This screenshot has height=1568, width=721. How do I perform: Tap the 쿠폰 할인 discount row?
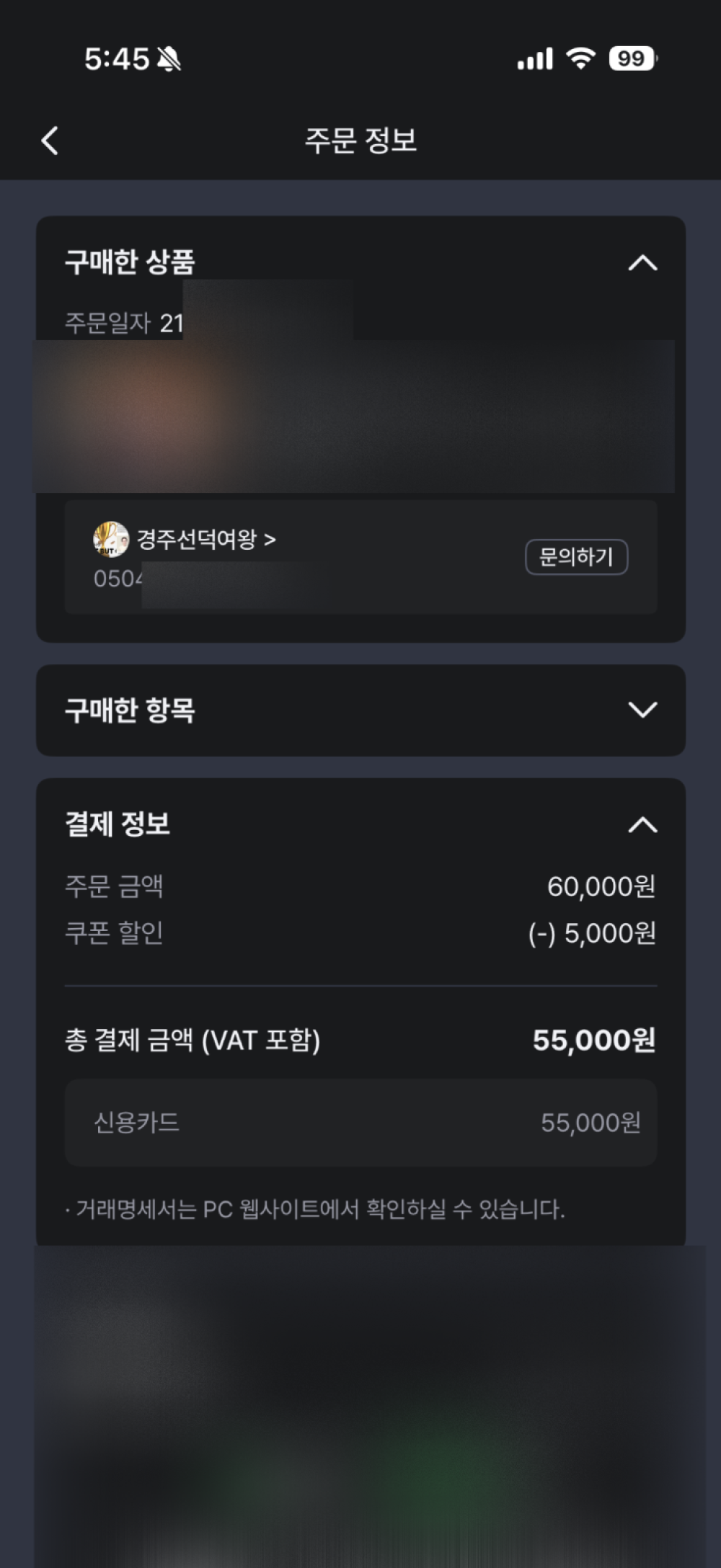coord(360,933)
